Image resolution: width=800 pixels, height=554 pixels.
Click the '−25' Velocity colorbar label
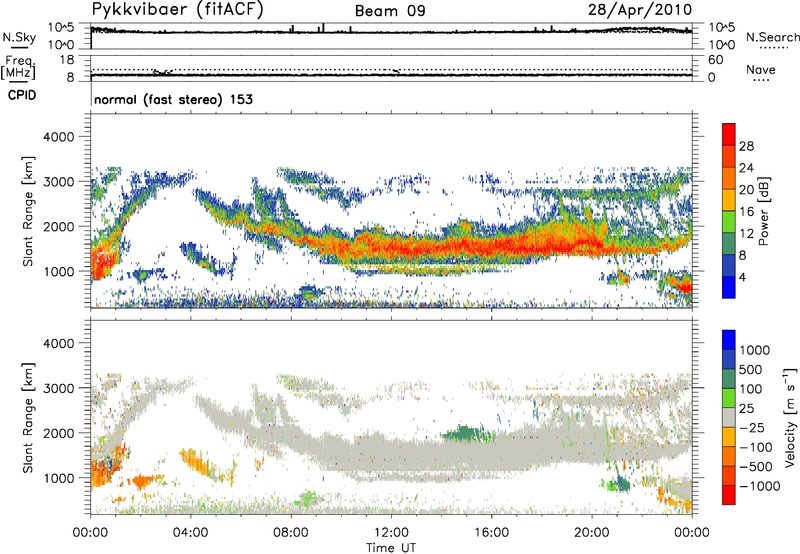pyautogui.click(x=752, y=427)
